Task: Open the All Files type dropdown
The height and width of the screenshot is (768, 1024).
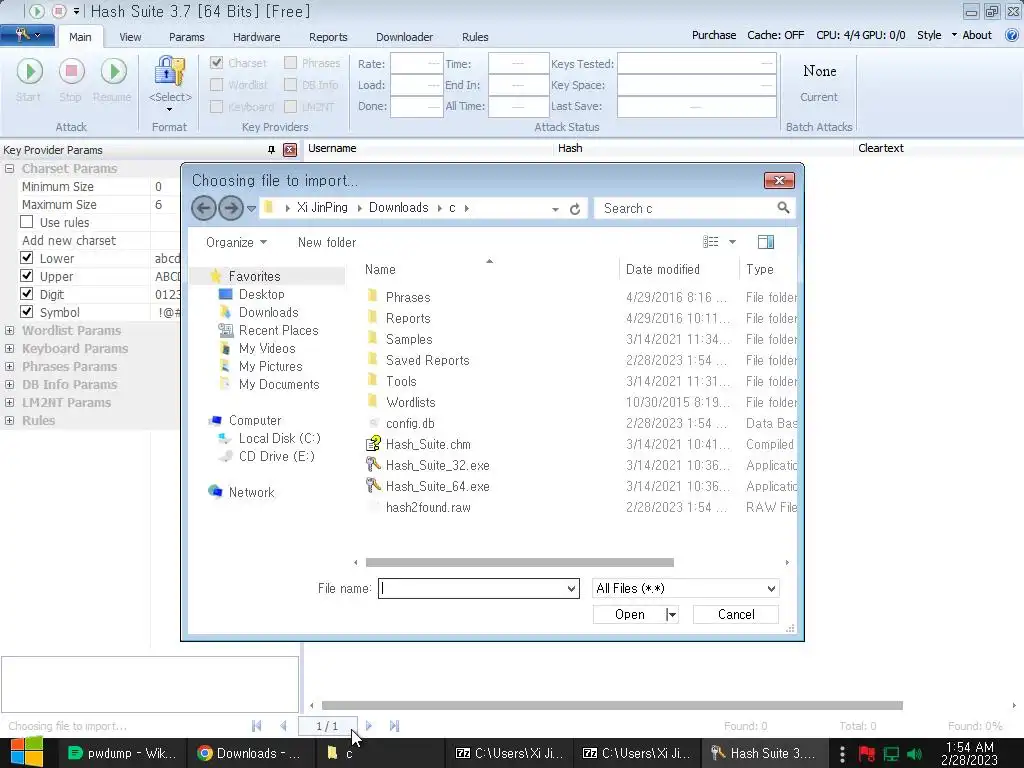Action: pos(771,588)
